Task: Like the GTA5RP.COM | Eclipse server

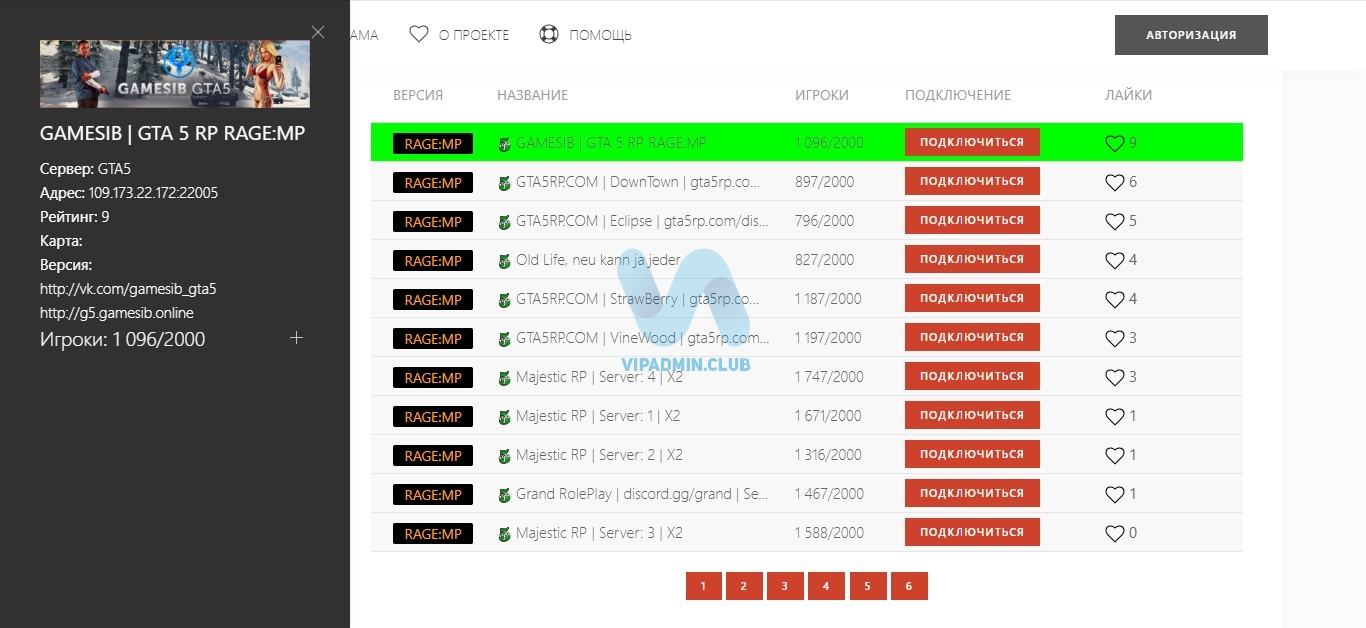Action: (x=1114, y=221)
